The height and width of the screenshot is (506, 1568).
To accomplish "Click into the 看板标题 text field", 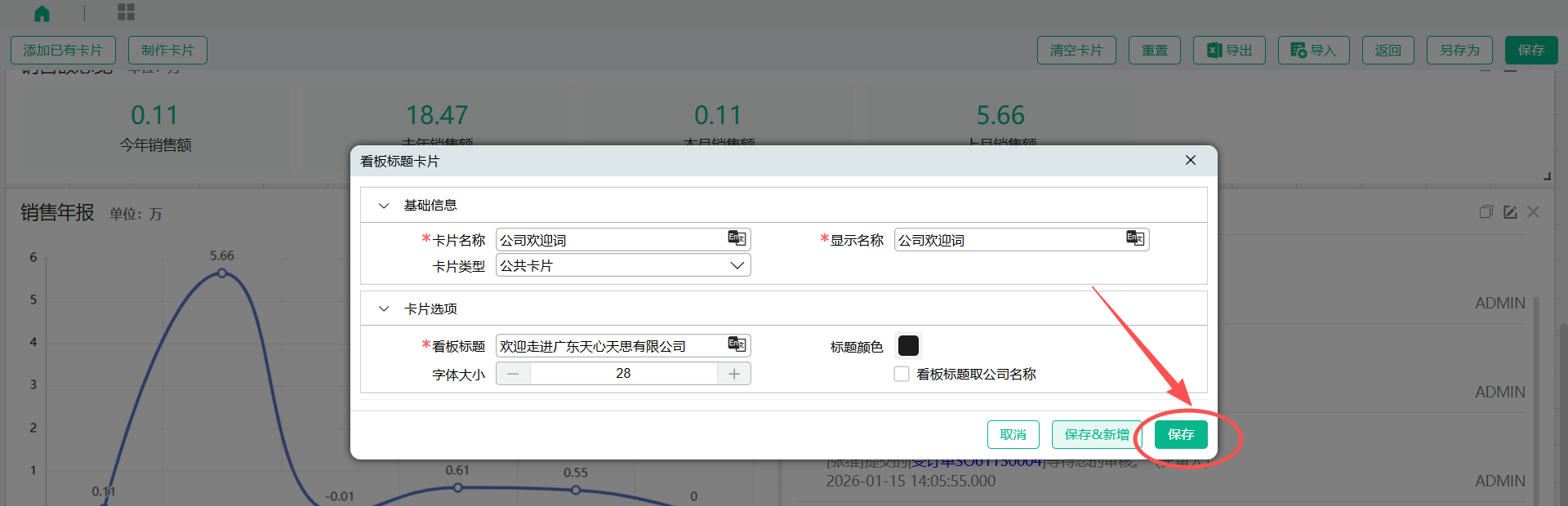I will pyautogui.click(x=608, y=346).
